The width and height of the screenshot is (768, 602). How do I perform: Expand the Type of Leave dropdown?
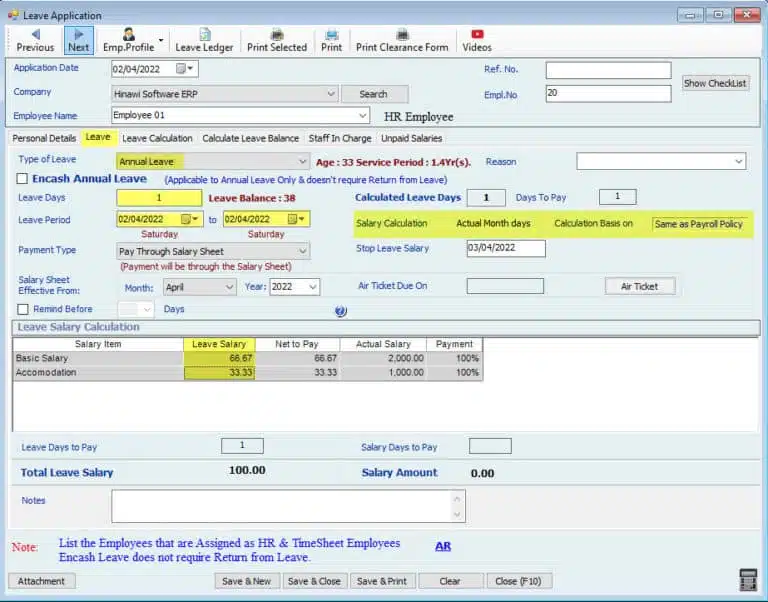(303, 161)
